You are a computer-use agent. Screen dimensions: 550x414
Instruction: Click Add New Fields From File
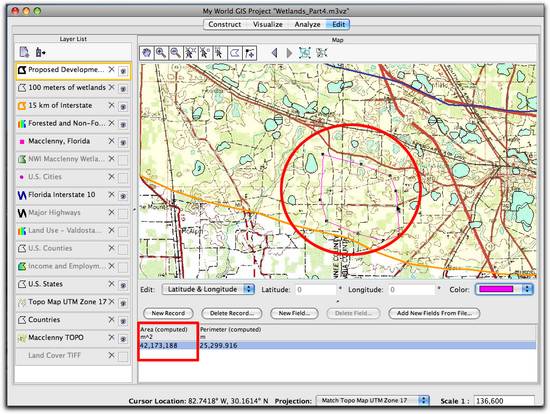pyautogui.click(x=434, y=313)
